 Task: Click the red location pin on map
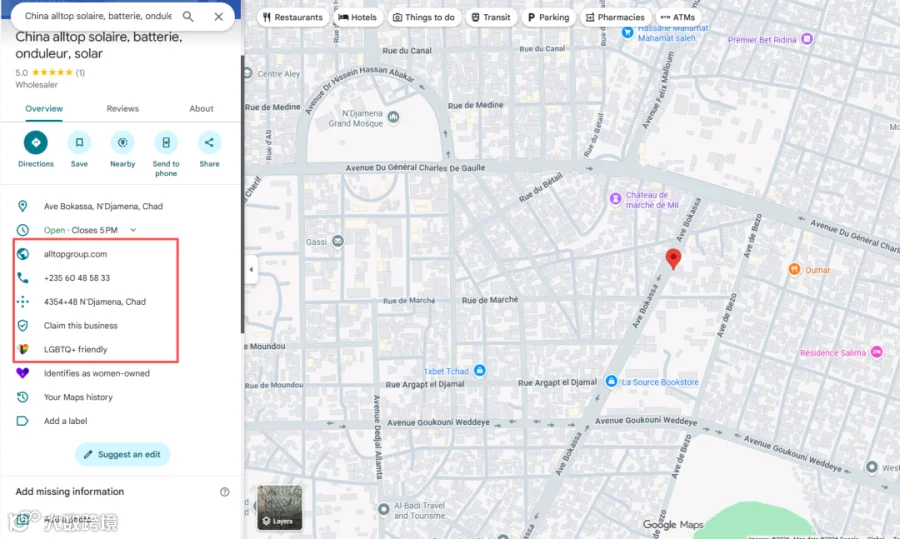pos(673,259)
